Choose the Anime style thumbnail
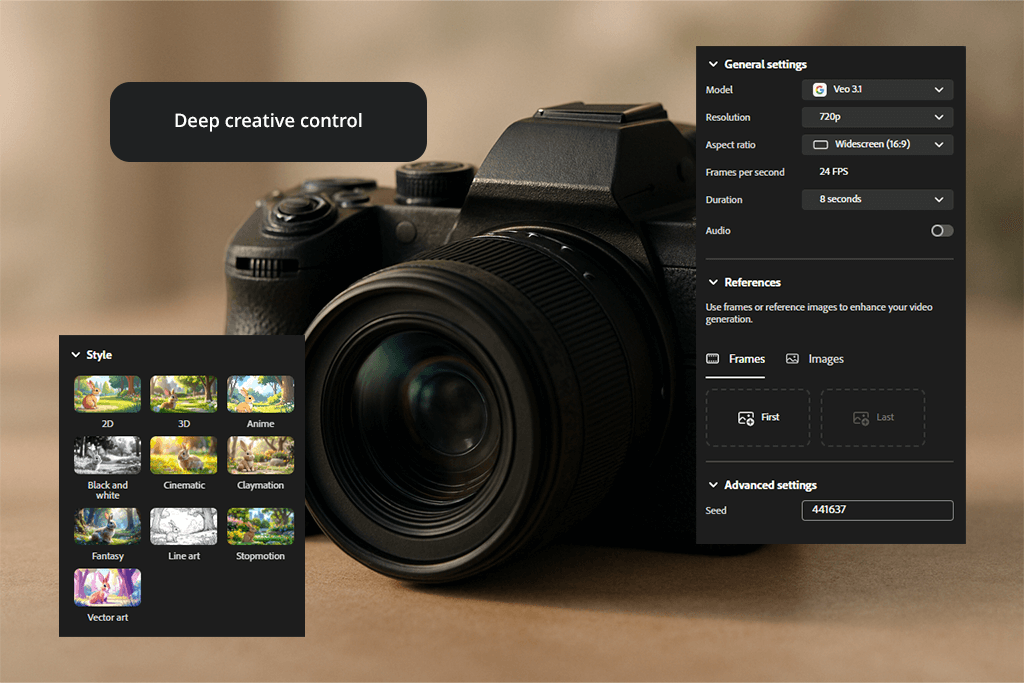The image size is (1024, 683). click(261, 394)
